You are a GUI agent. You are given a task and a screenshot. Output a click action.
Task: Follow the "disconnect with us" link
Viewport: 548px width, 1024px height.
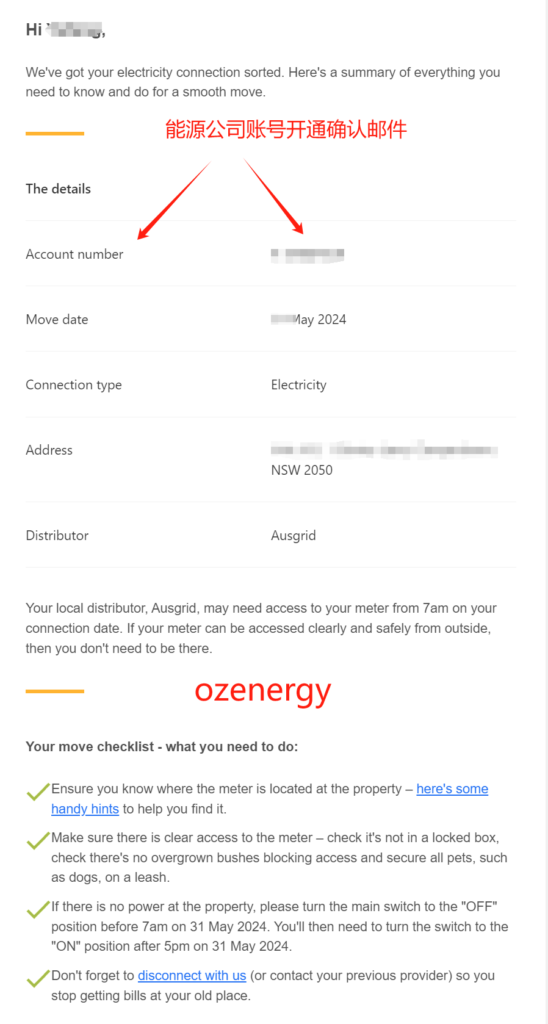pos(191,976)
